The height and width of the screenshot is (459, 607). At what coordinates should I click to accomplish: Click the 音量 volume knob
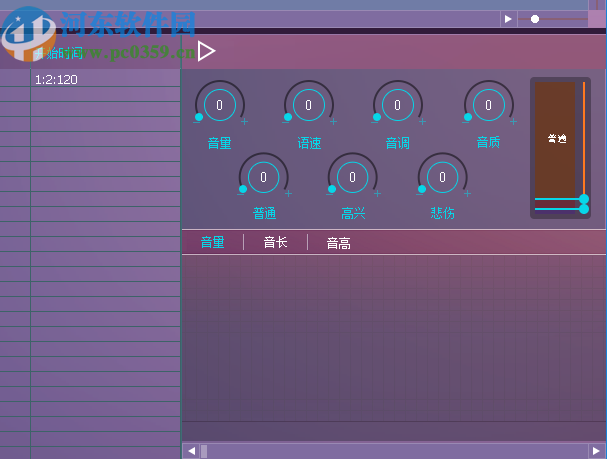[219, 105]
